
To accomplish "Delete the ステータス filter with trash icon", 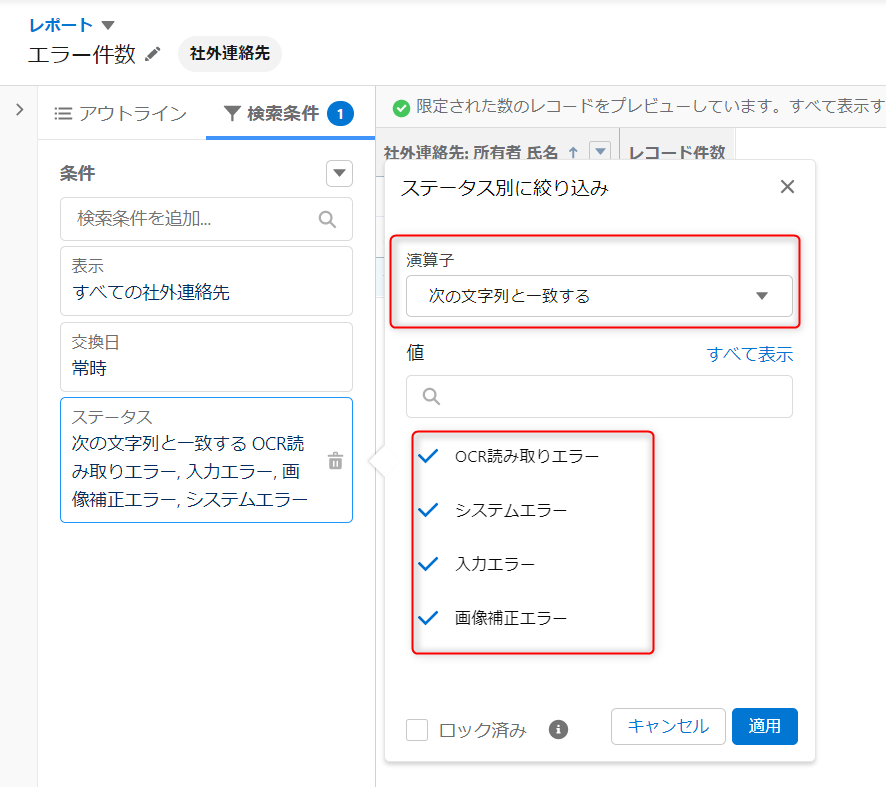I will (x=336, y=461).
